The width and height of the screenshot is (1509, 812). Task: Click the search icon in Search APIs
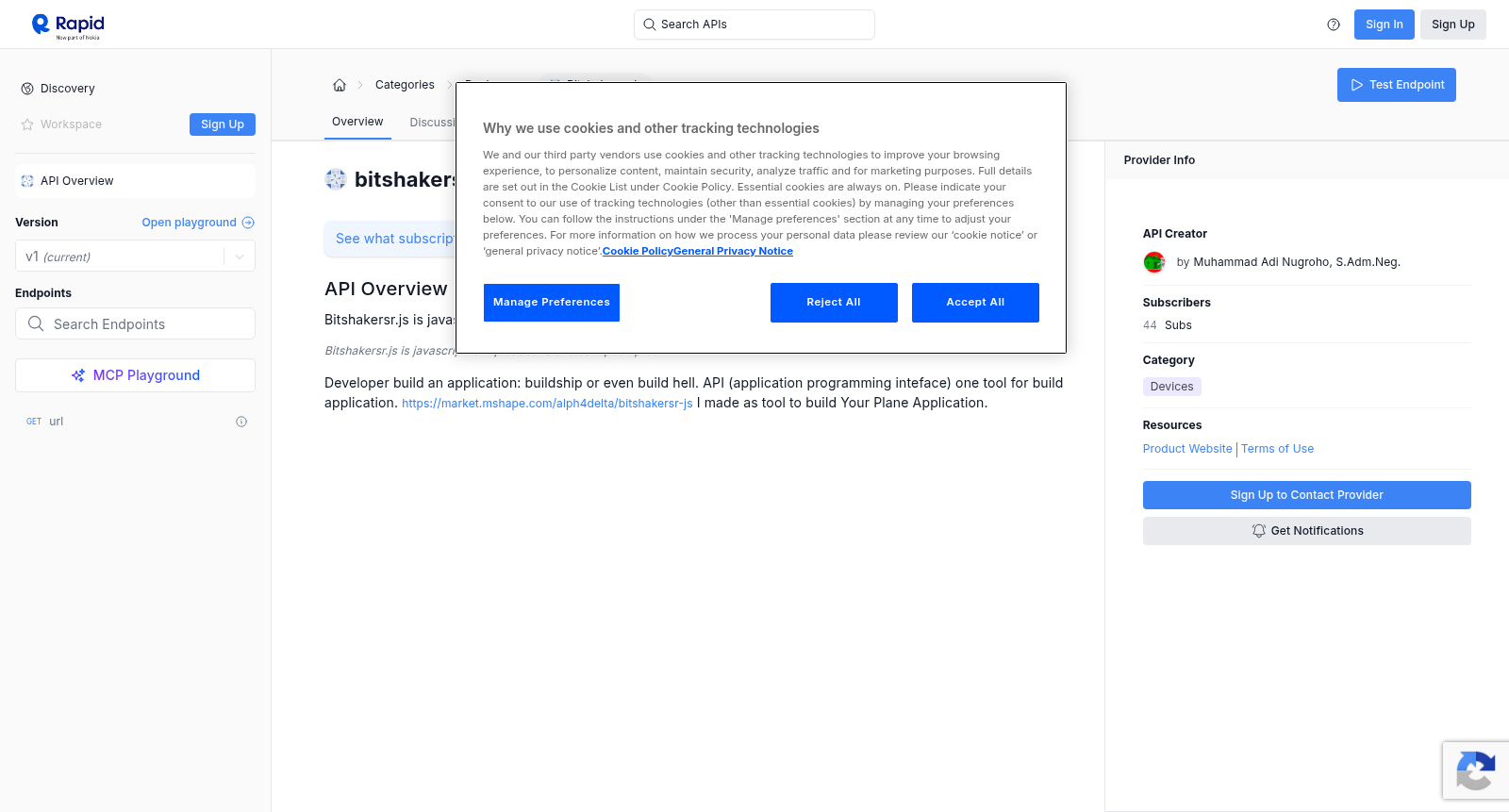pyautogui.click(x=649, y=25)
